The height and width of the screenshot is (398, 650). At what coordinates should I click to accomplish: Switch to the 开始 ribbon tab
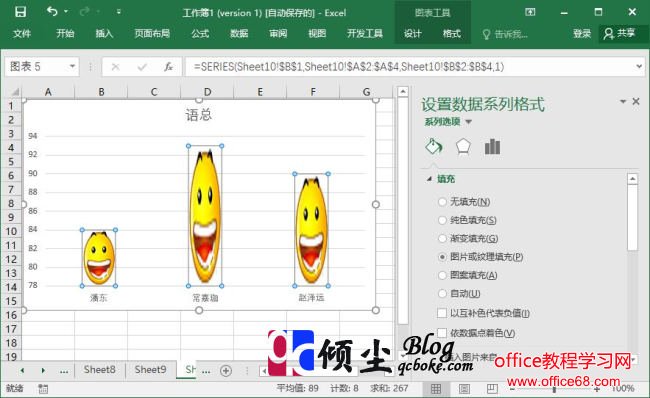click(x=65, y=34)
